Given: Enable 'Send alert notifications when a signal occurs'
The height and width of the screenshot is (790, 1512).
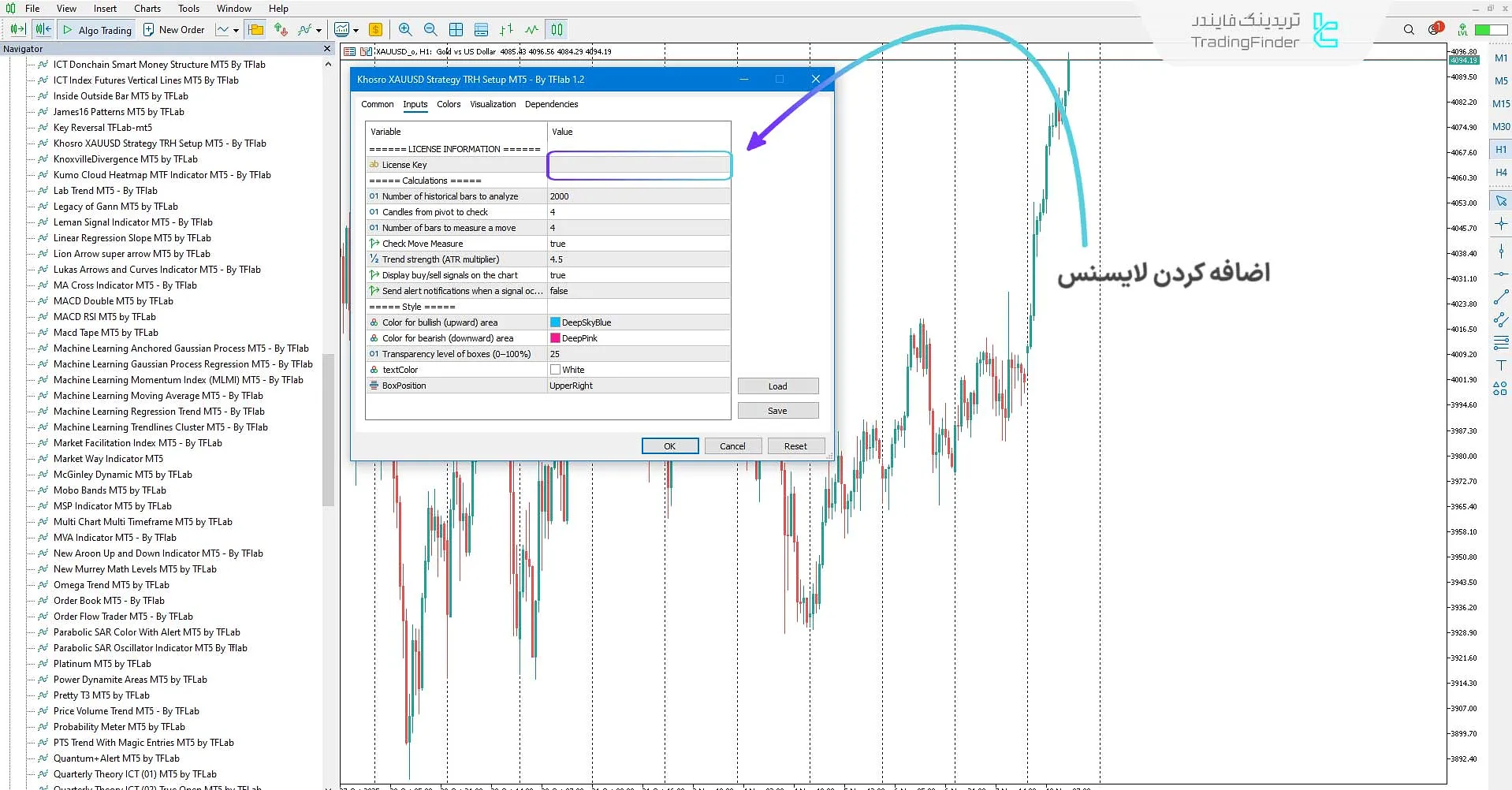Looking at the screenshot, I should (x=639, y=290).
